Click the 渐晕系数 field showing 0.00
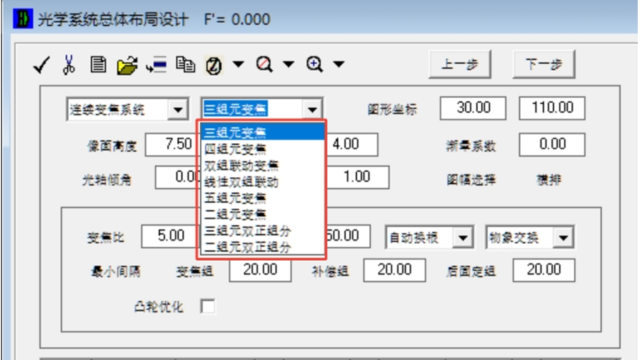The width and height of the screenshot is (640, 360). coord(552,144)
